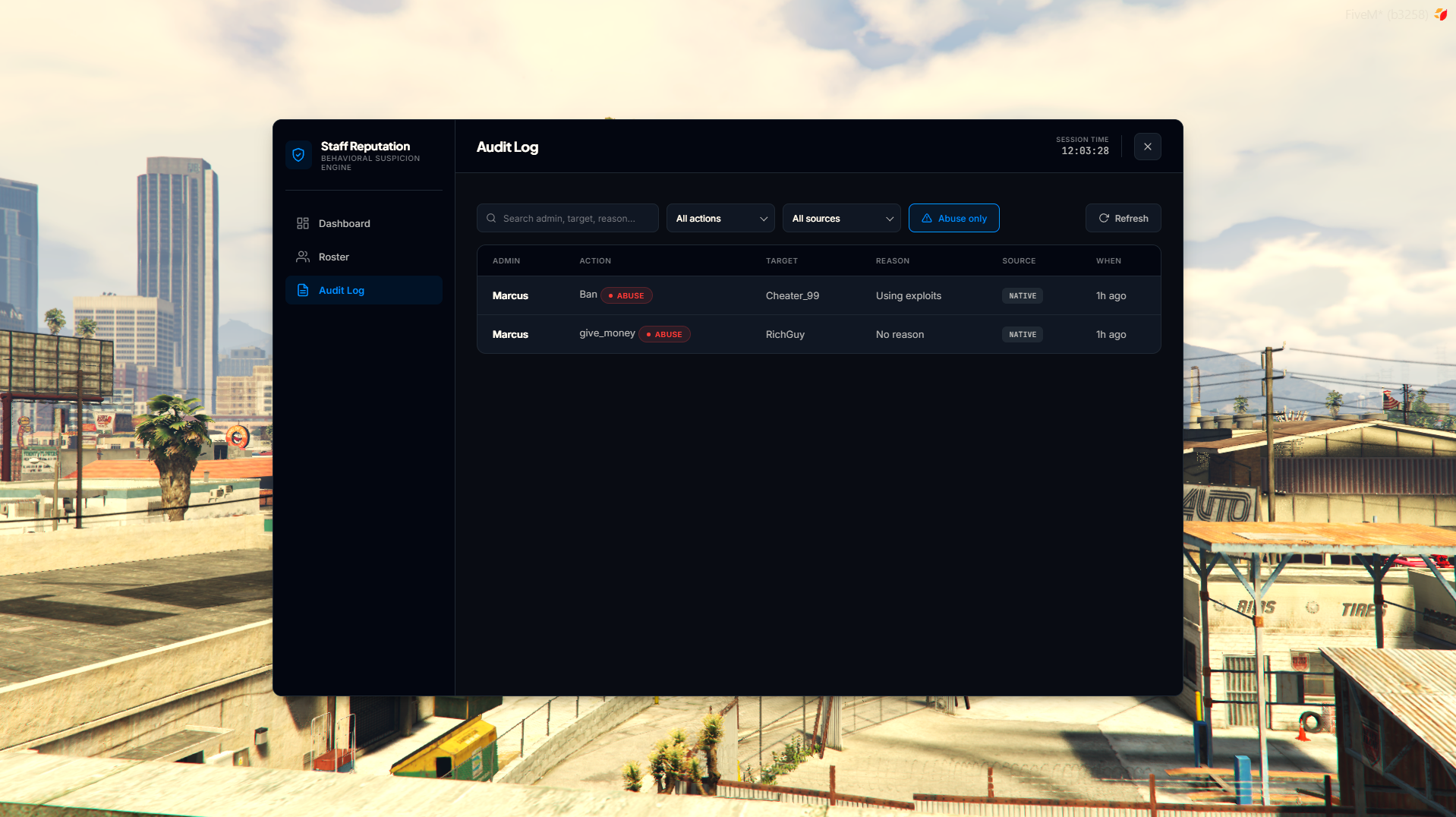Open the All actions dropdown
The height and width of the screenshot is (817, 1456).
[720, 218]
